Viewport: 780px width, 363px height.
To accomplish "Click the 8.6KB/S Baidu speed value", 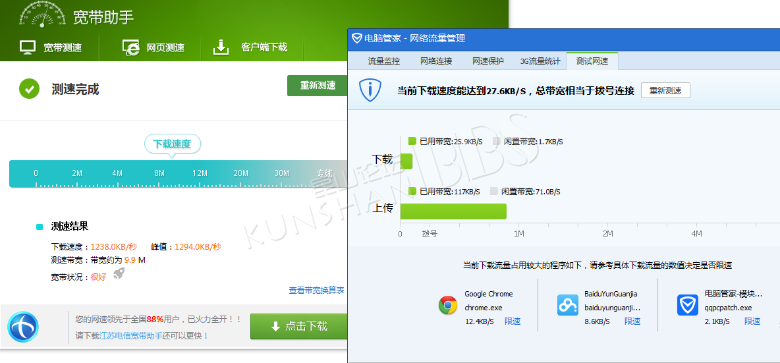I will 597,322.
